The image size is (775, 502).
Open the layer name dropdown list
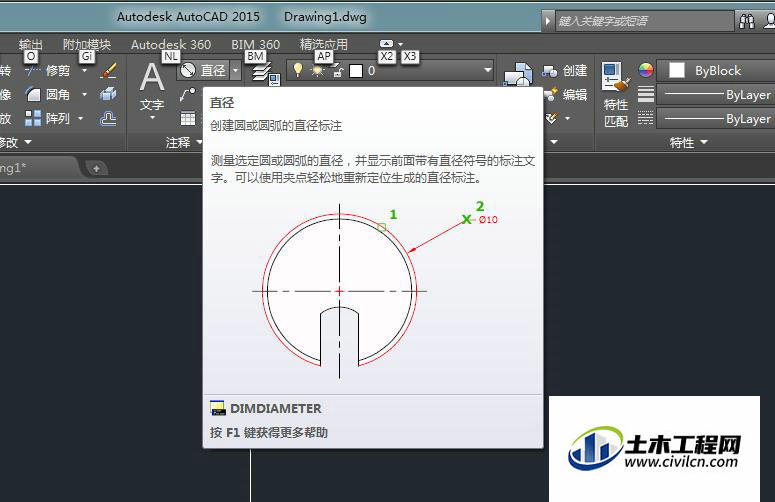tap(488, 70)
